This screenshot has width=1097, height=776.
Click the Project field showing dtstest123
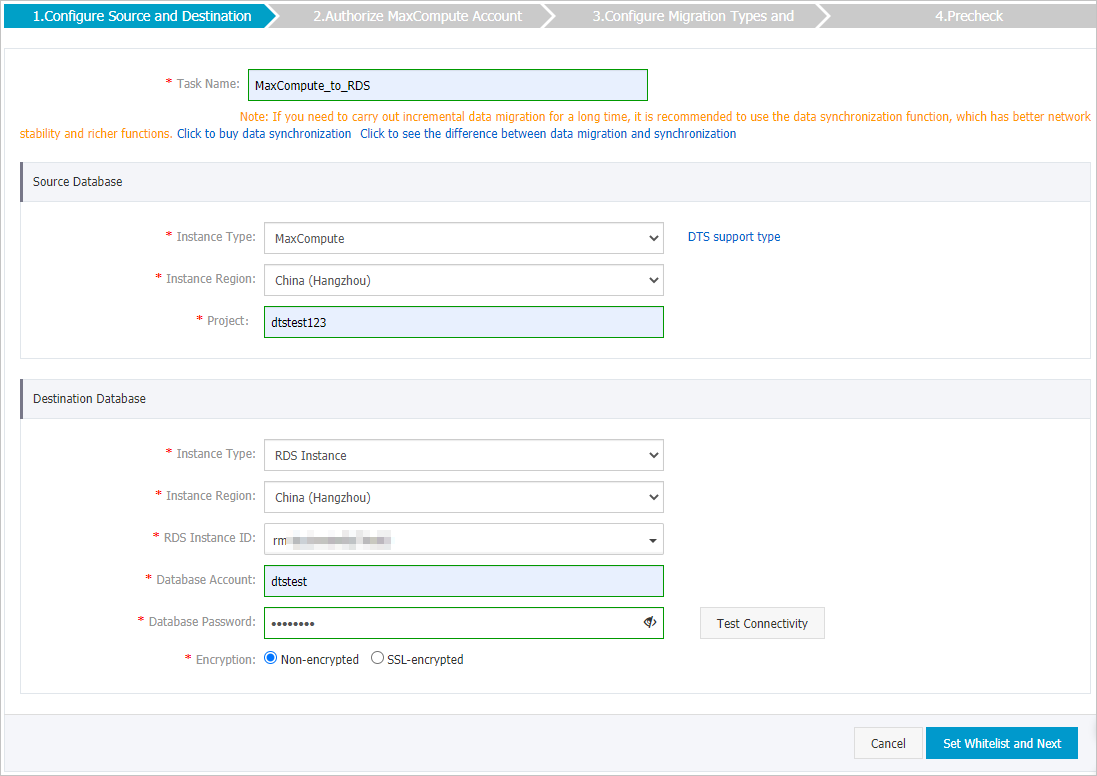(463, 322)
